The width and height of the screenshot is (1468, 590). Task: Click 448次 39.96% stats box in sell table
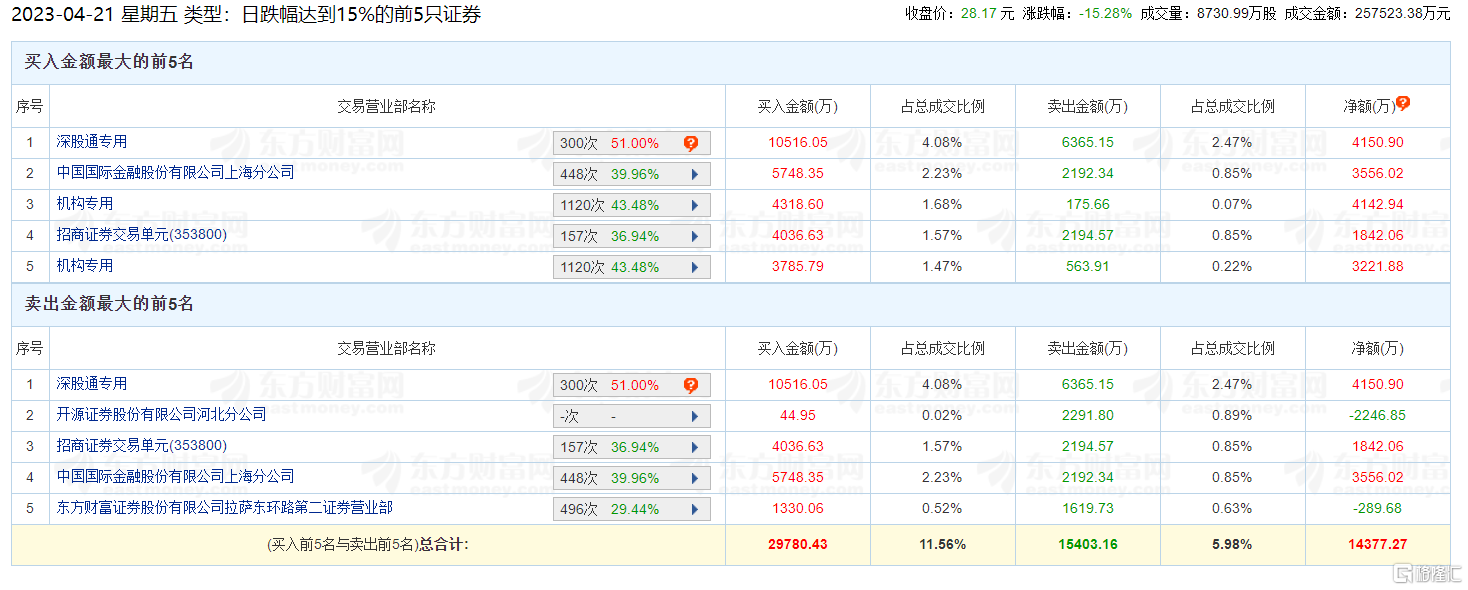(632, 478)
